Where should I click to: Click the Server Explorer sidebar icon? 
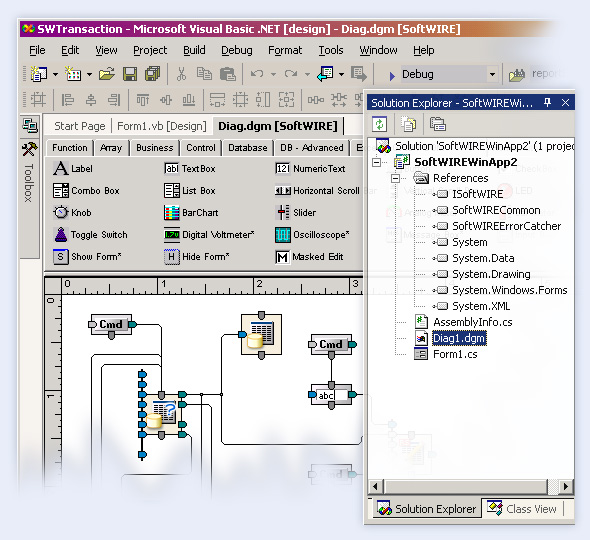[30, 125]
